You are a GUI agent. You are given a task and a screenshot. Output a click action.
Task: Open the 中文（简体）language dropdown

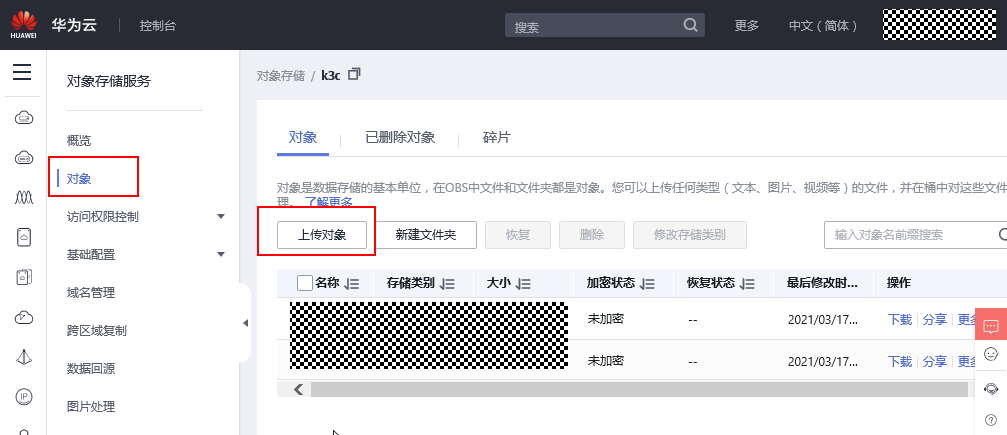[x=824, y=26]
